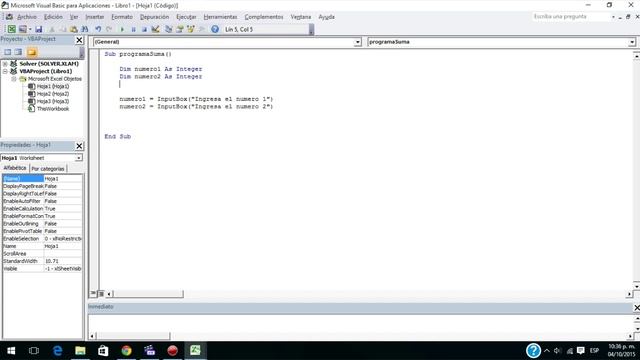
Task: Run the macro with the play icon
Action: point(122,29)
